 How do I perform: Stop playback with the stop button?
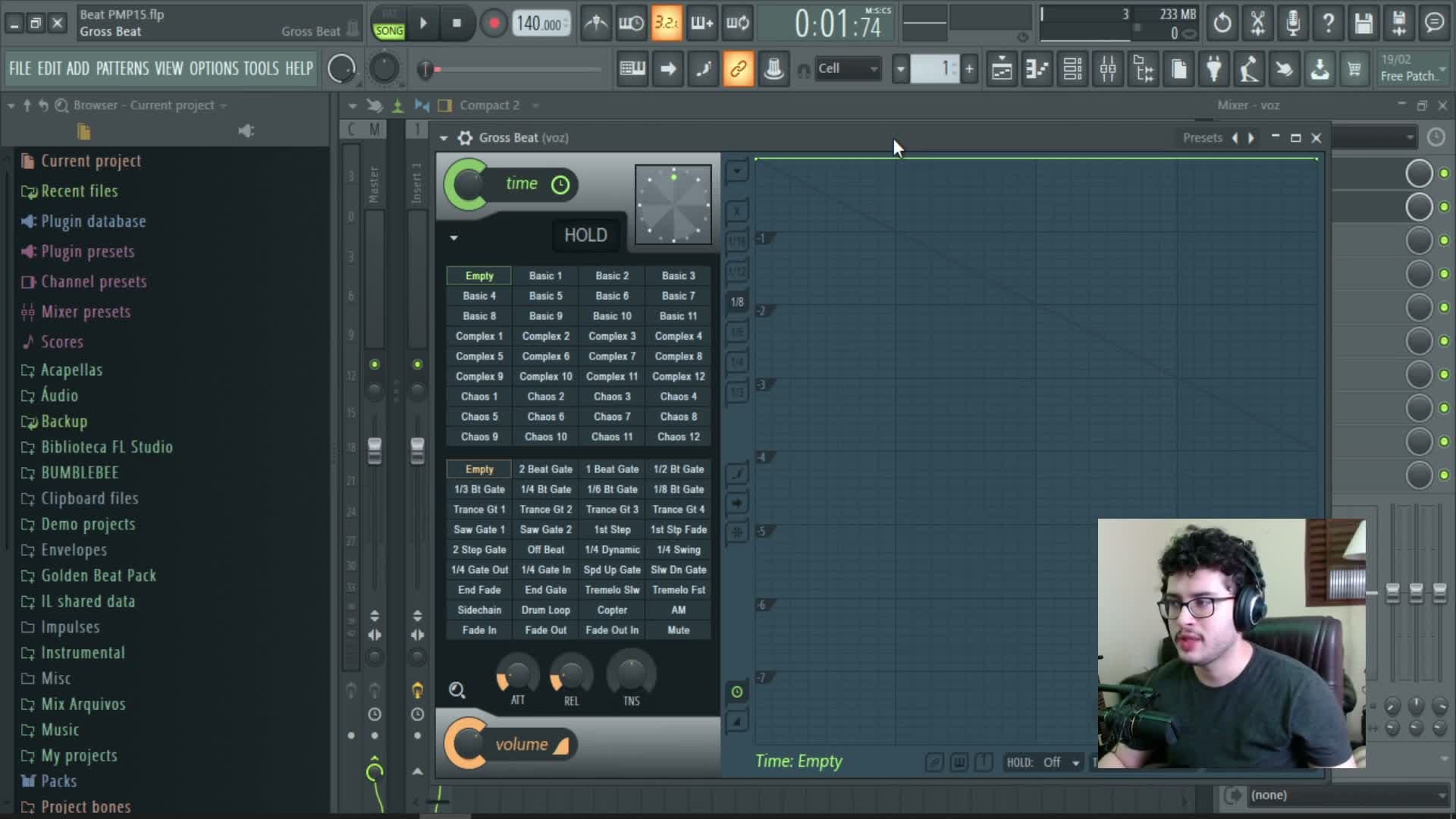pos(457,24)
